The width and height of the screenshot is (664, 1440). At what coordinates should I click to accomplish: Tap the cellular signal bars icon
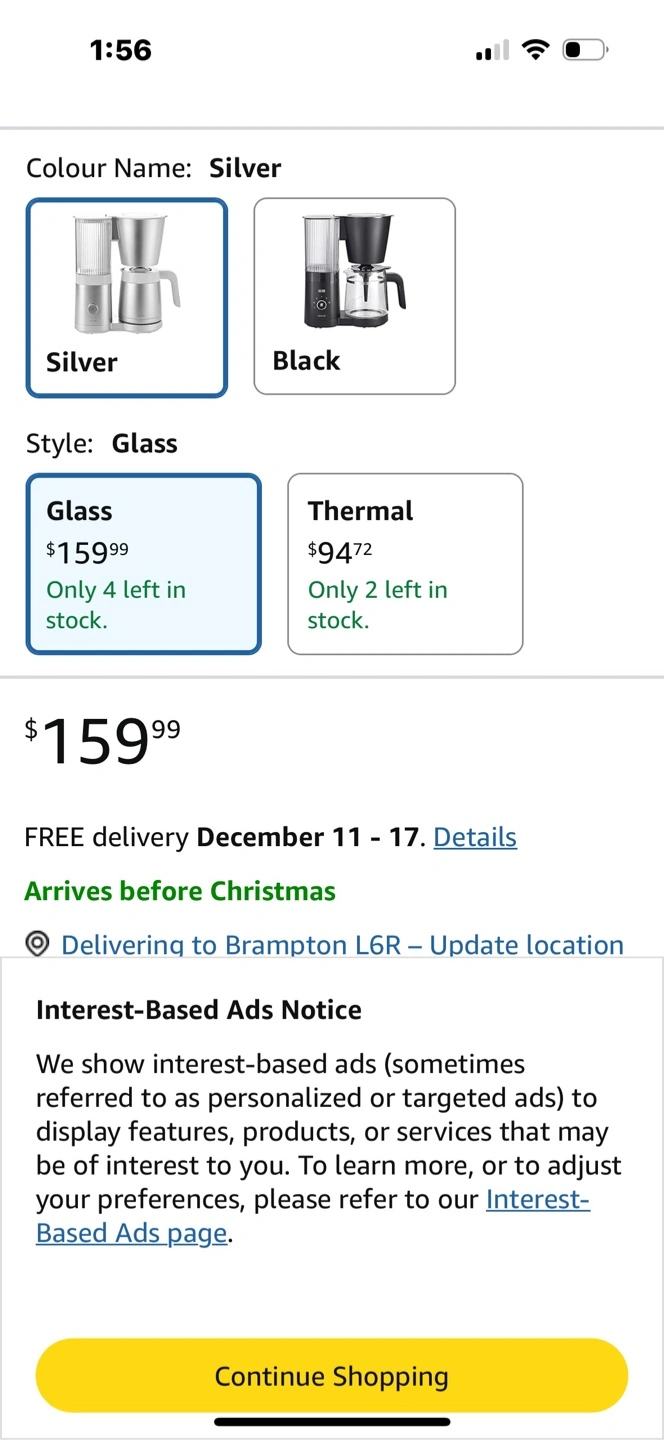[x=492, y=49]
